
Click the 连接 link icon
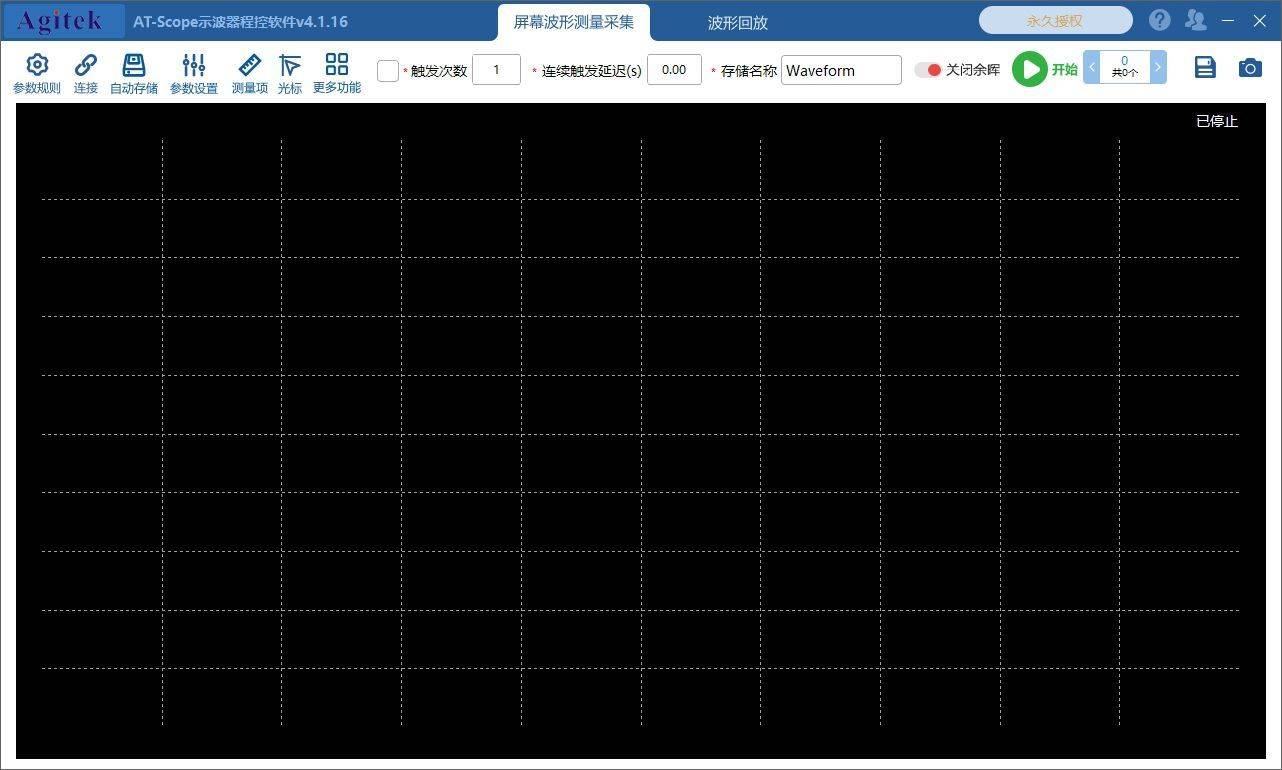coord(86,65)
